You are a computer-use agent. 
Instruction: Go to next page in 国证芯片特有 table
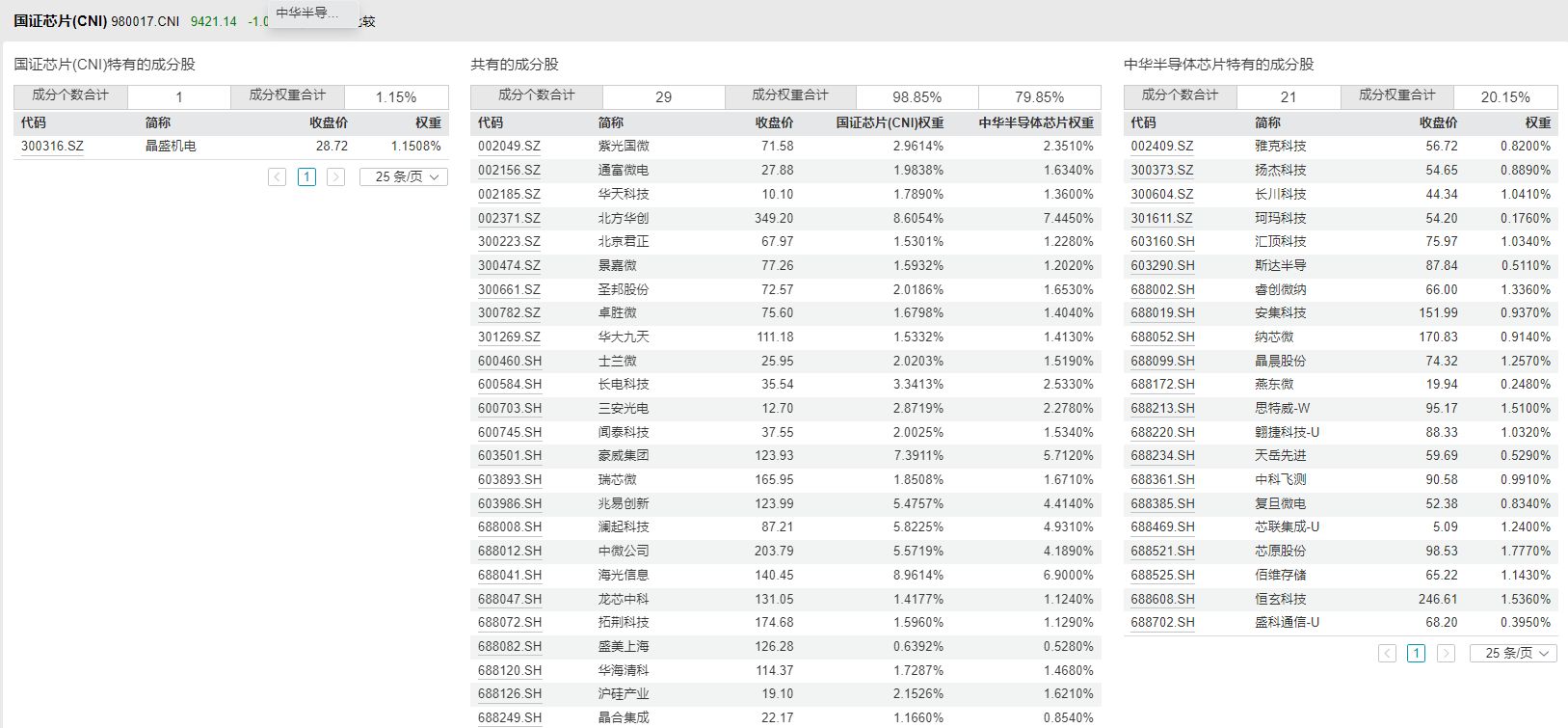tap(335, 177)
